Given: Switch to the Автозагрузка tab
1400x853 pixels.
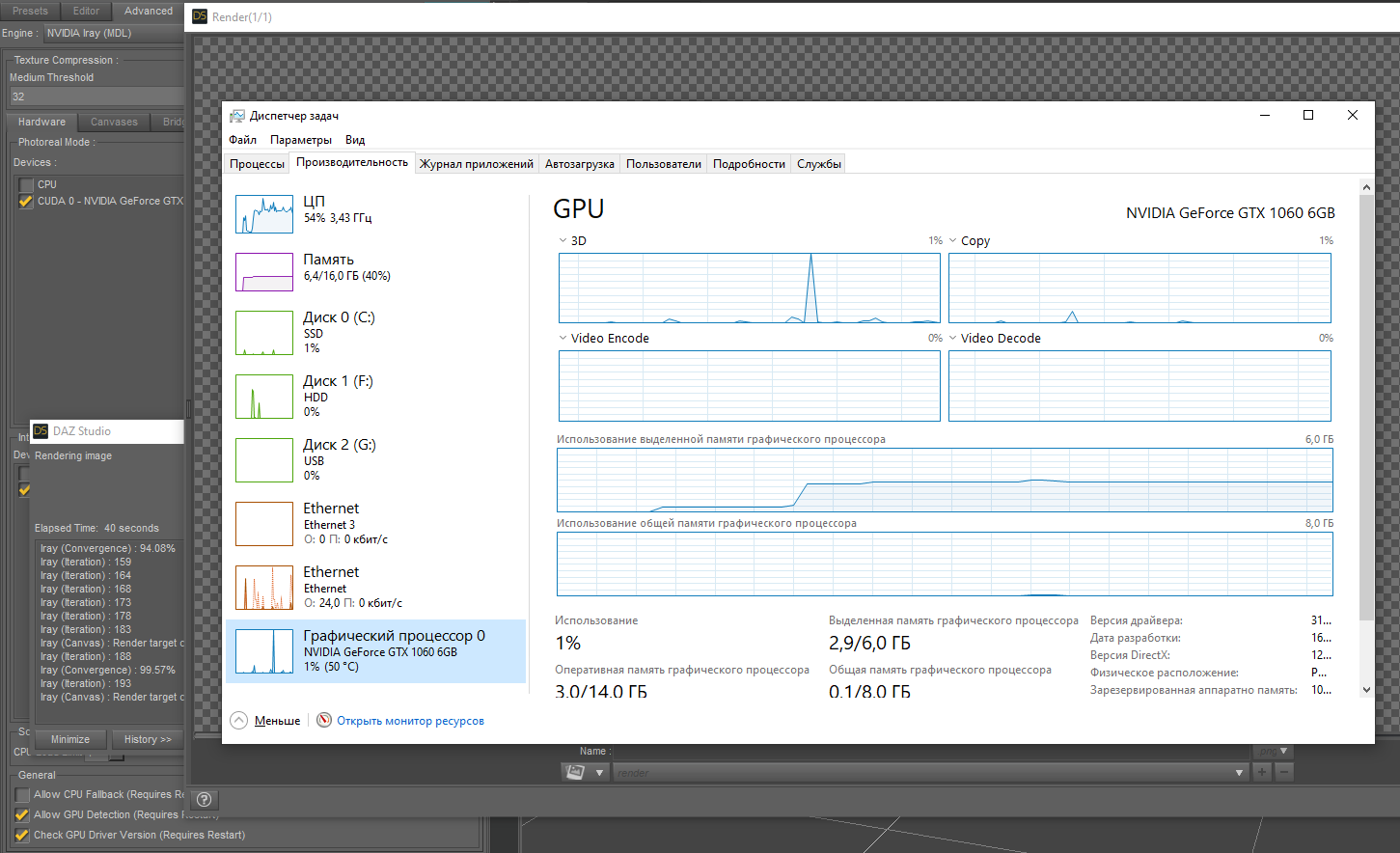Looking at the screenshot, I should 580,164.
